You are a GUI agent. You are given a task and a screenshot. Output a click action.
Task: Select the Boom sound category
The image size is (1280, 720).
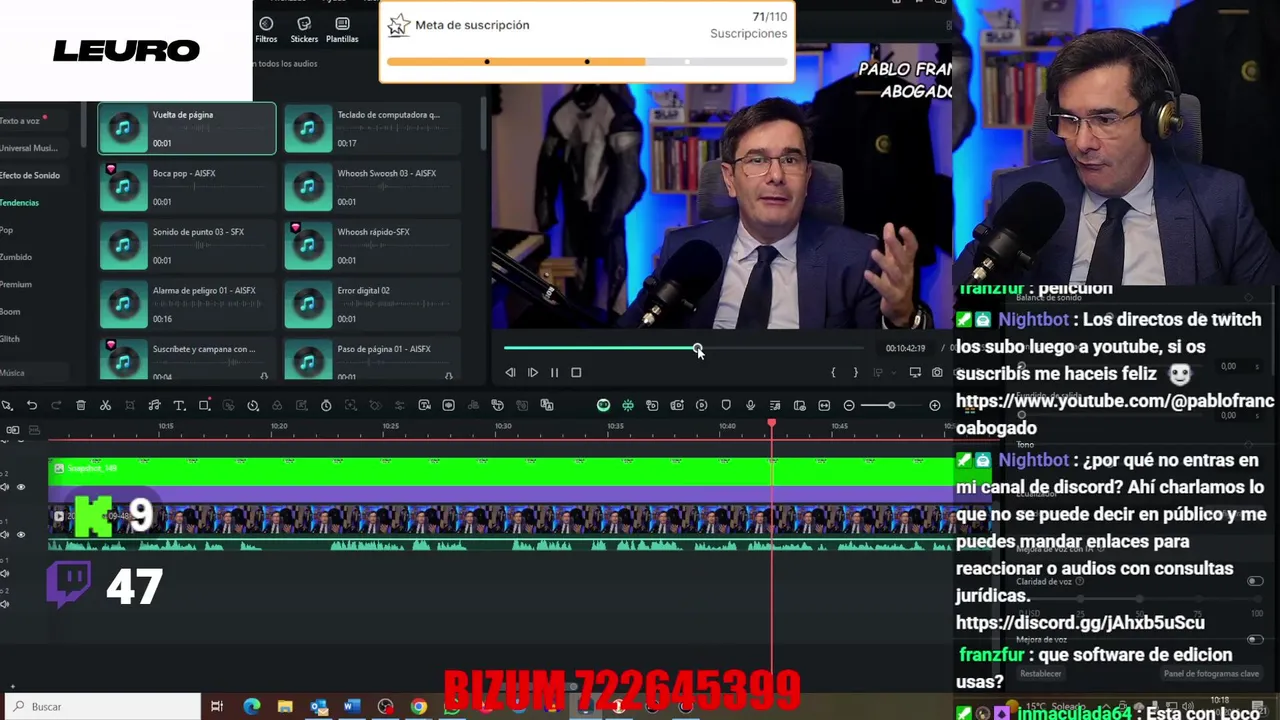(x=10, y=311)
